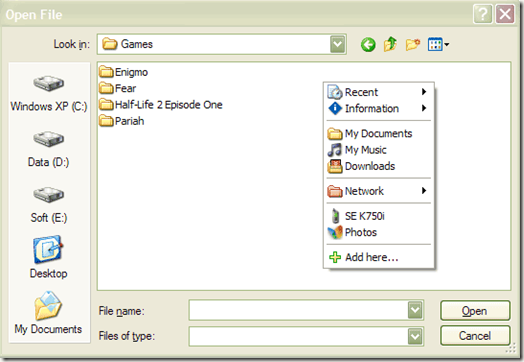Create a new folder

413,44
